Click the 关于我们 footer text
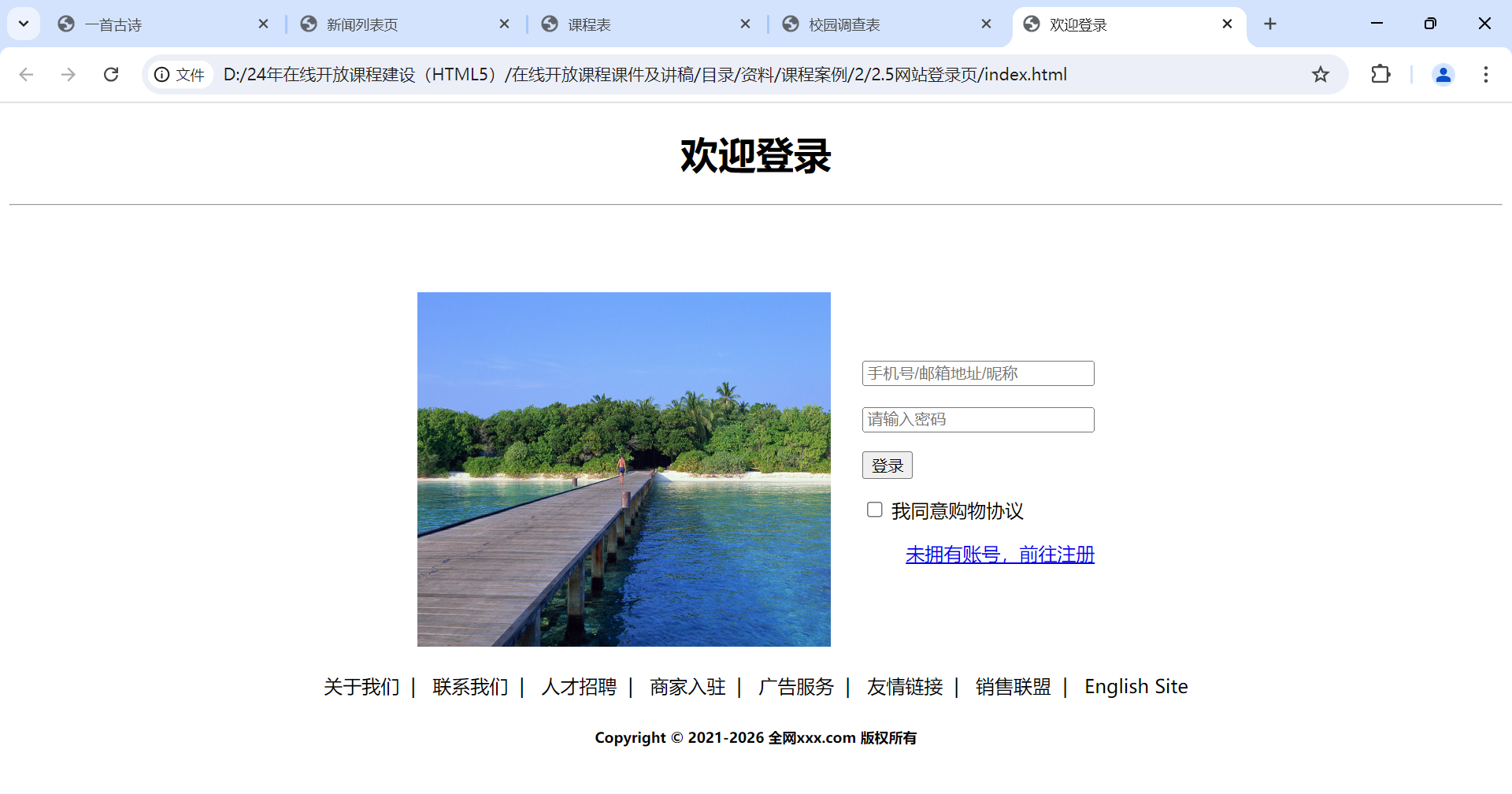Viewport: 1512px width, 794px height. (x=361, y=687)
